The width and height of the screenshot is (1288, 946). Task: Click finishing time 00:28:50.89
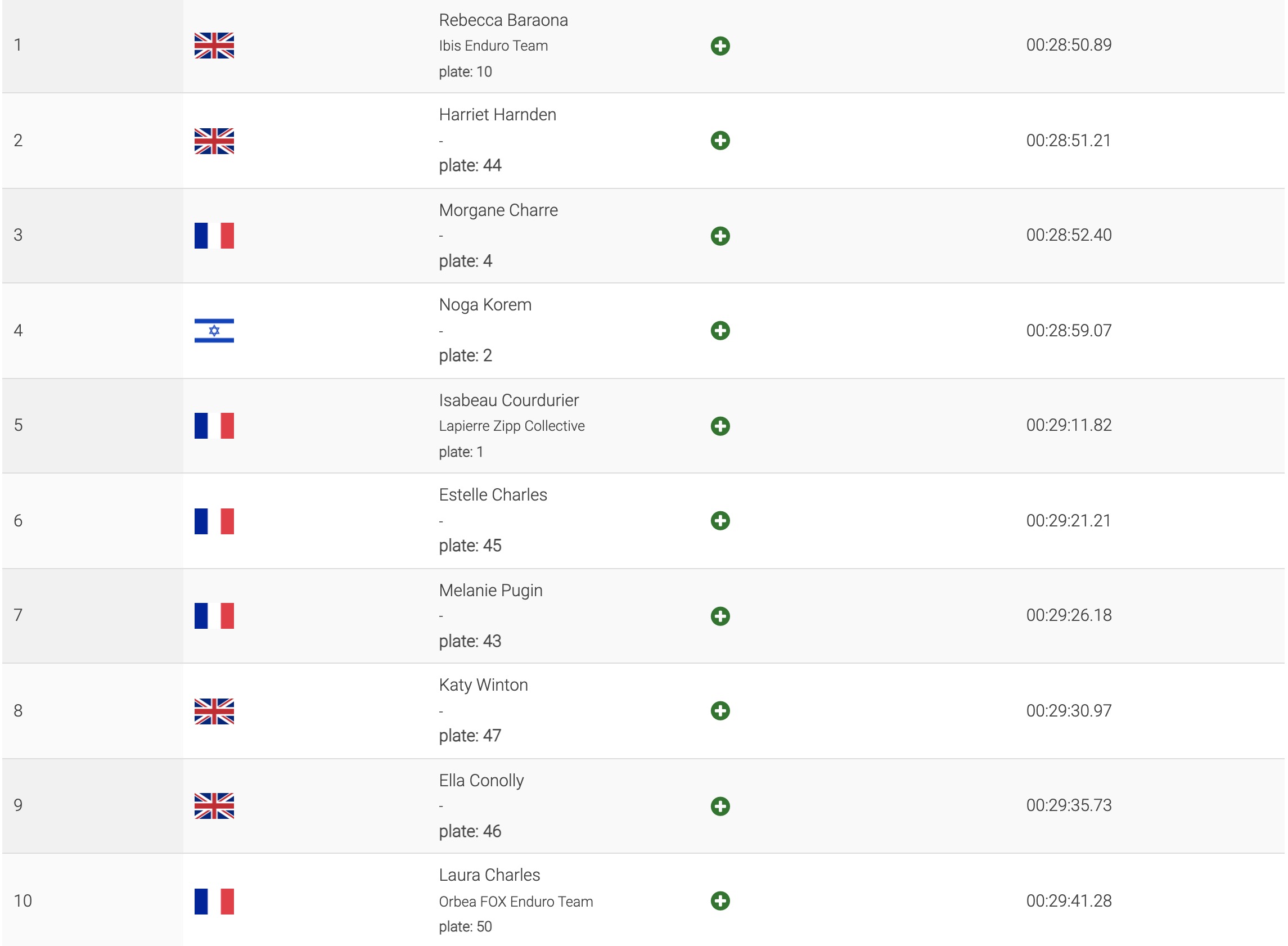(x=1069, y=44)
